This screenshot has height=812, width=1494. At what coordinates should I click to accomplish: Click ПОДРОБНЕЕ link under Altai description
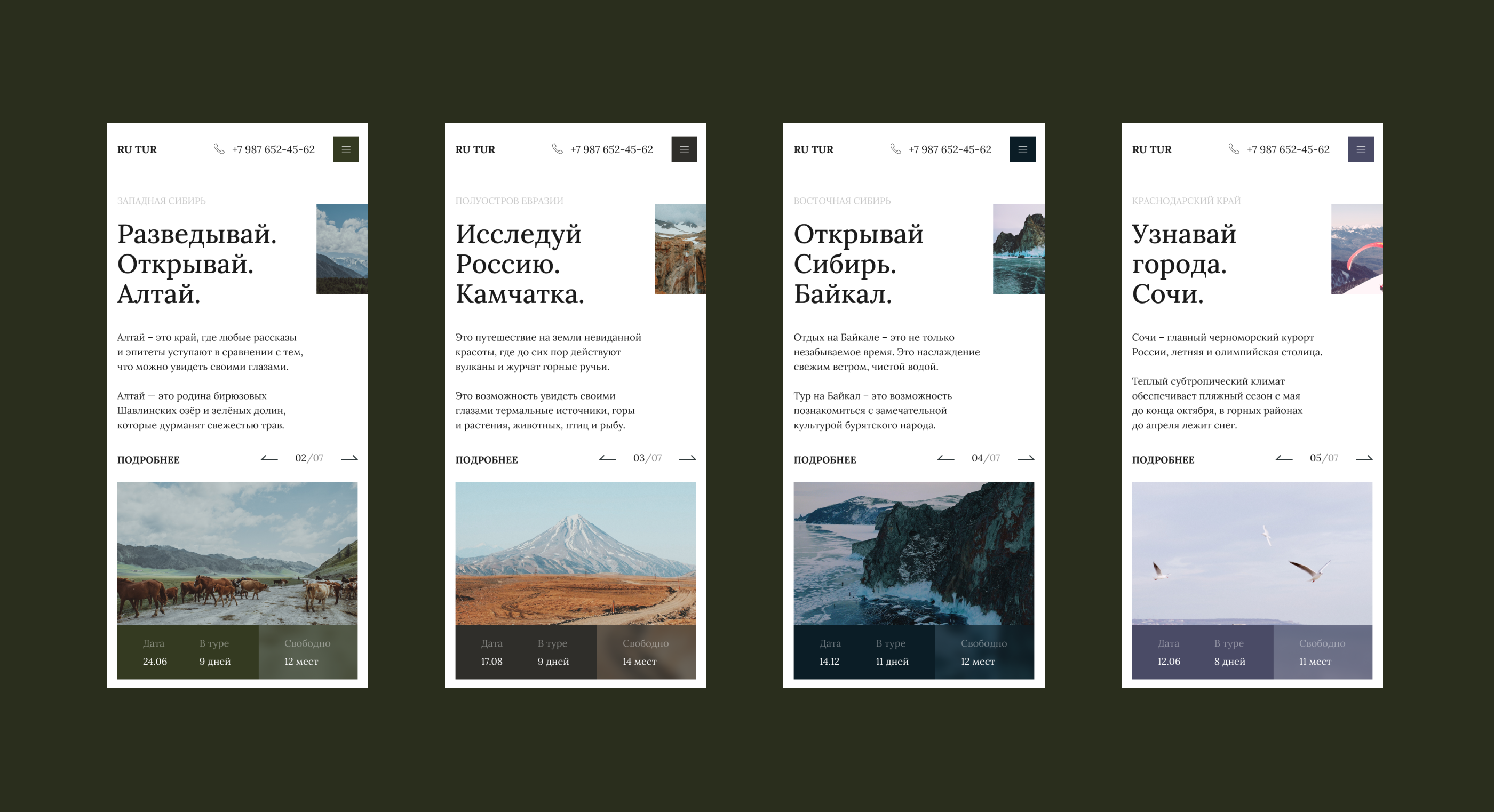[x=148, y=460]
